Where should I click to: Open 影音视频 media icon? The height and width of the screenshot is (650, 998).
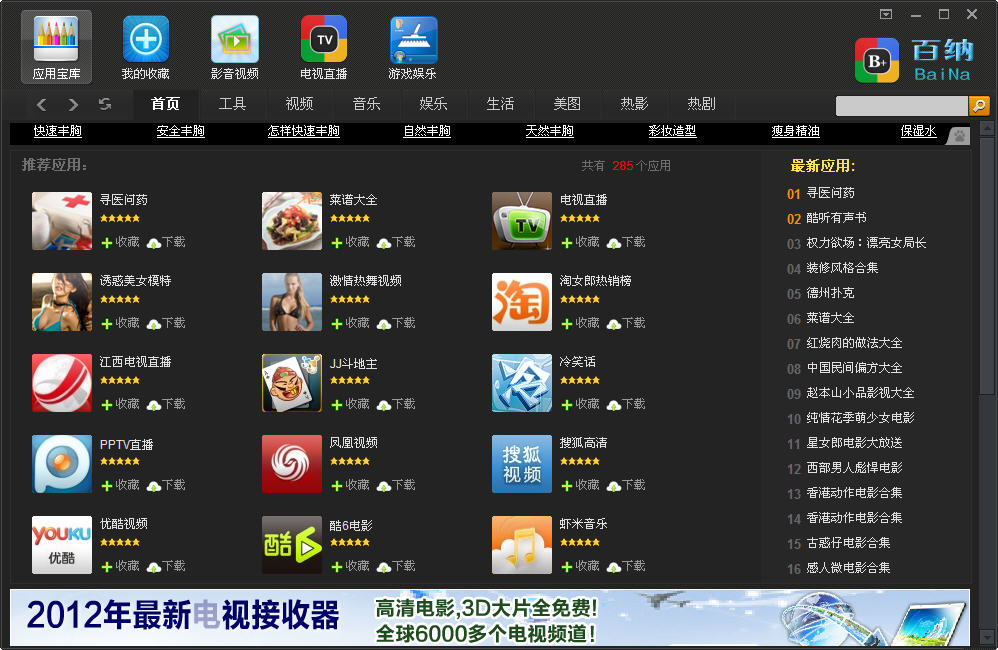click(235, 47)
